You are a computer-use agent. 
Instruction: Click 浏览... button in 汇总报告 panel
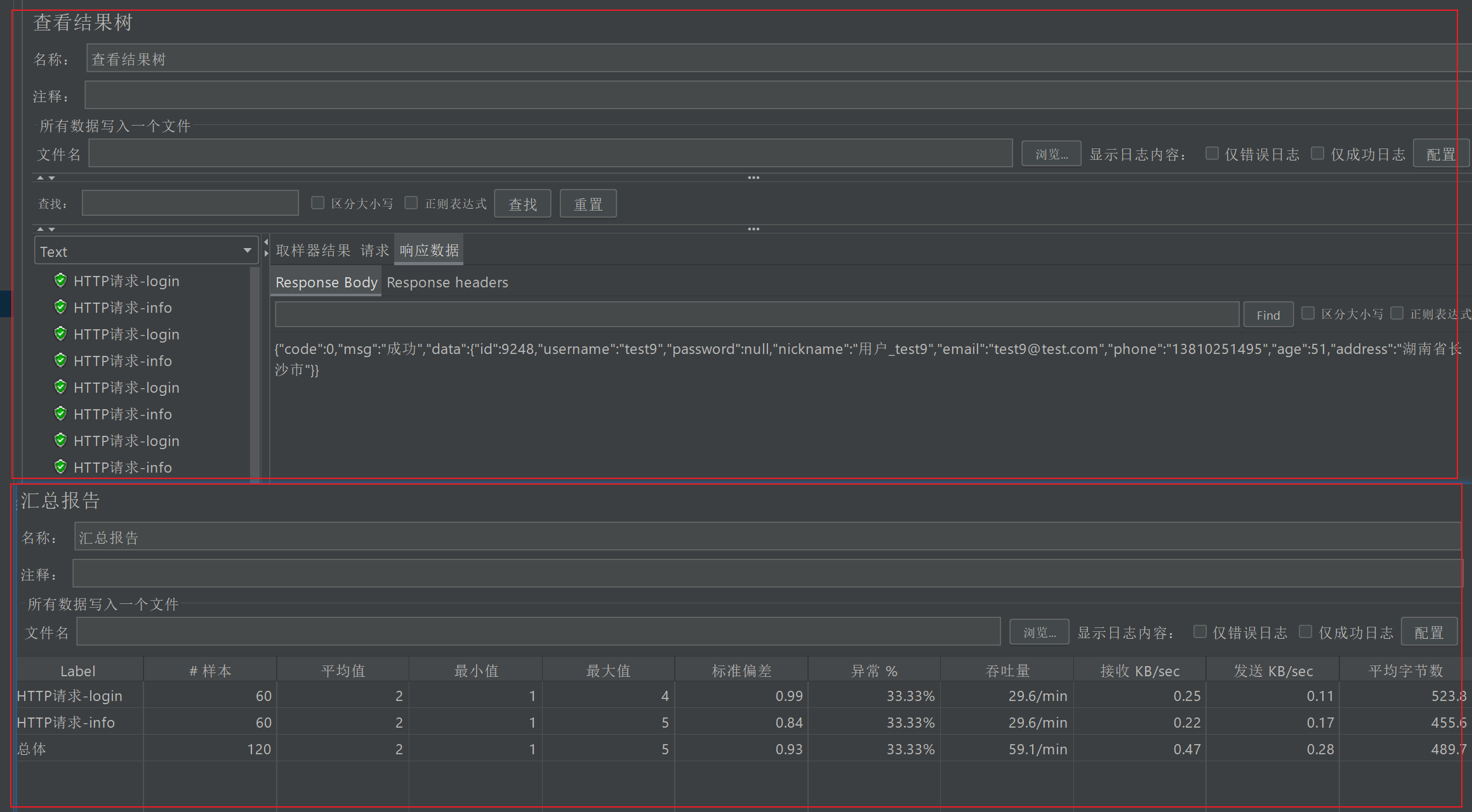point(1039,632)
